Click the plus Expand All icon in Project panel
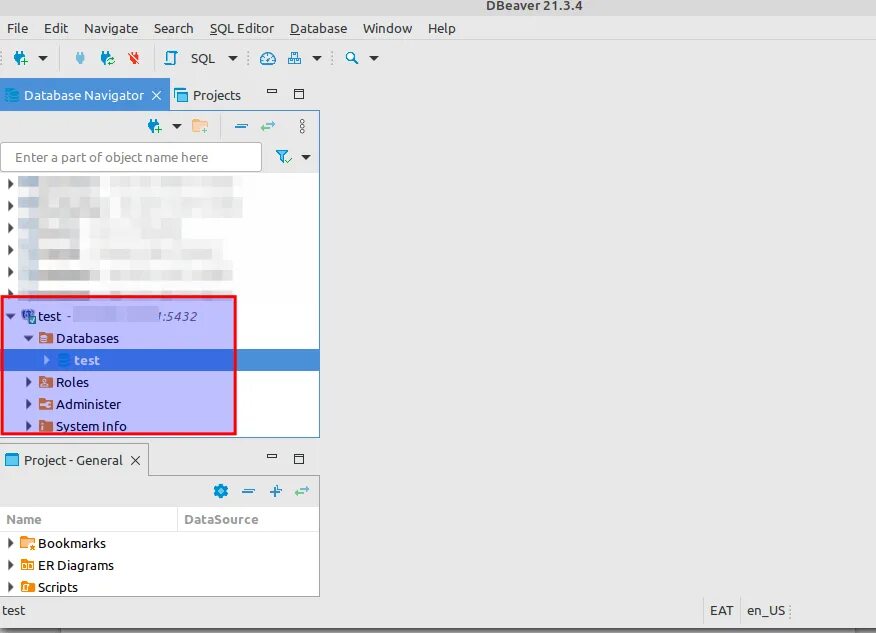Viewport: 876px width, 633px height. [275, 491]
